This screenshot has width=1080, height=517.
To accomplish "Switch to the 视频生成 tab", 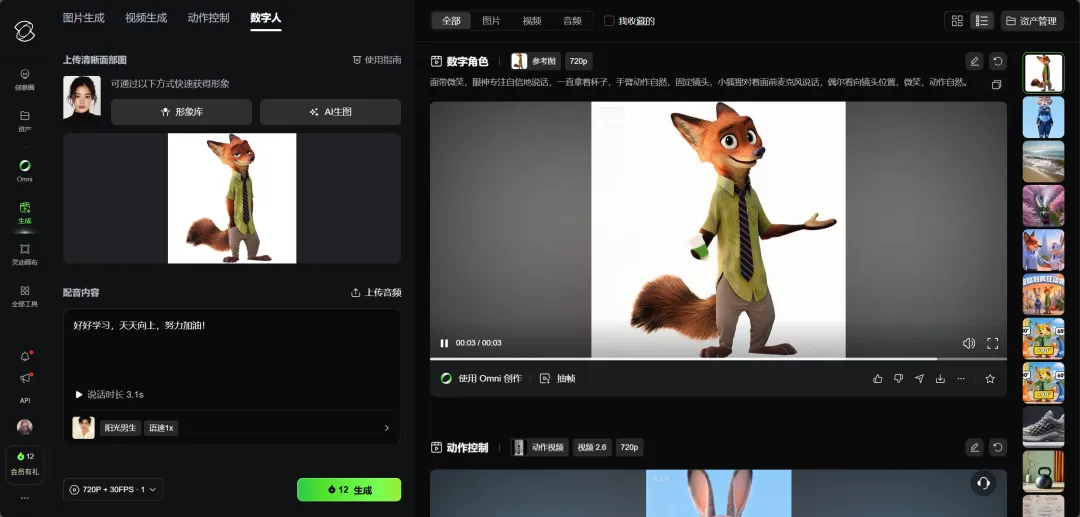I will pyautogui.click(x=146, y=18).
